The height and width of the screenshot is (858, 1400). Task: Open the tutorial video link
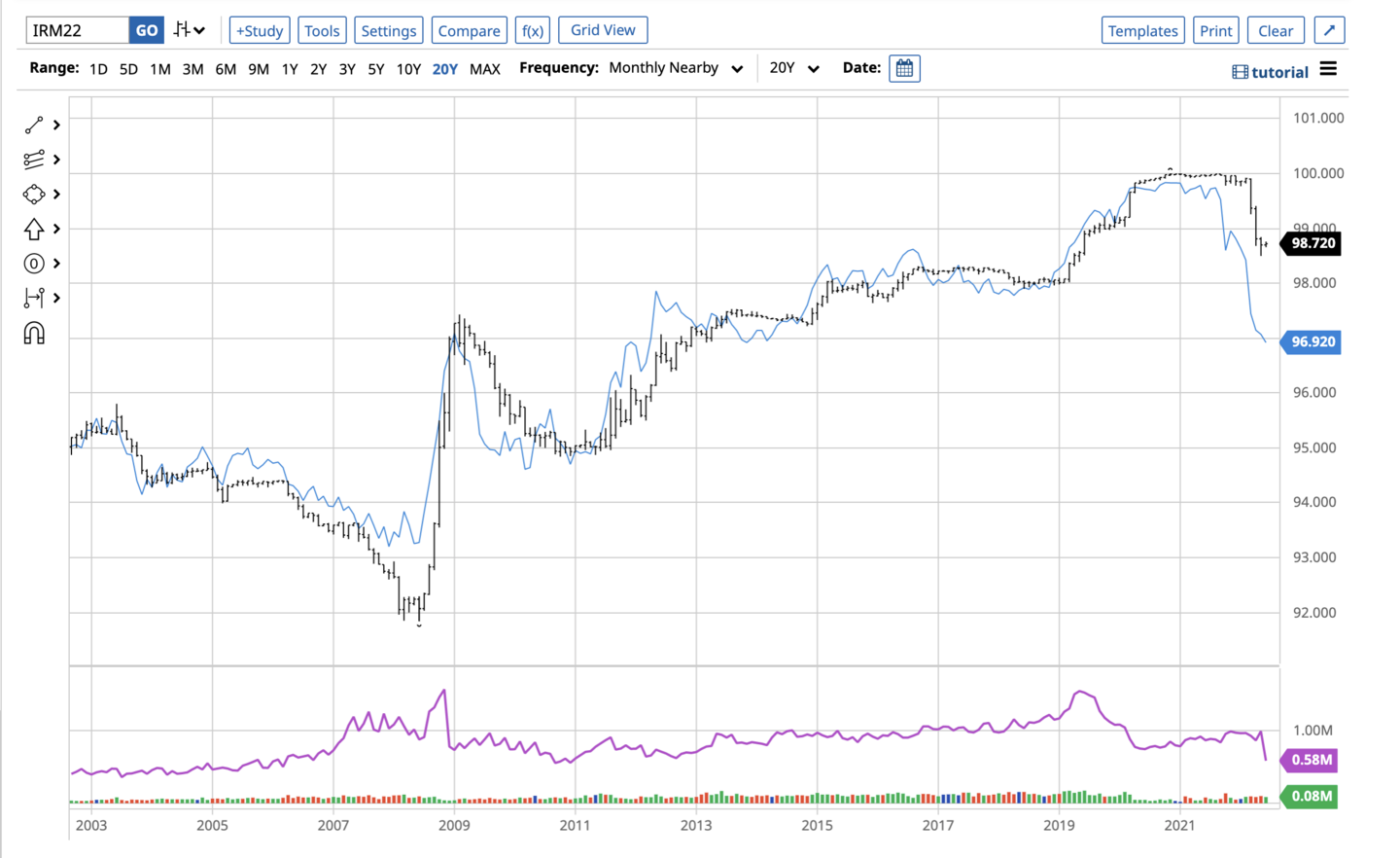coord(1271,72)
